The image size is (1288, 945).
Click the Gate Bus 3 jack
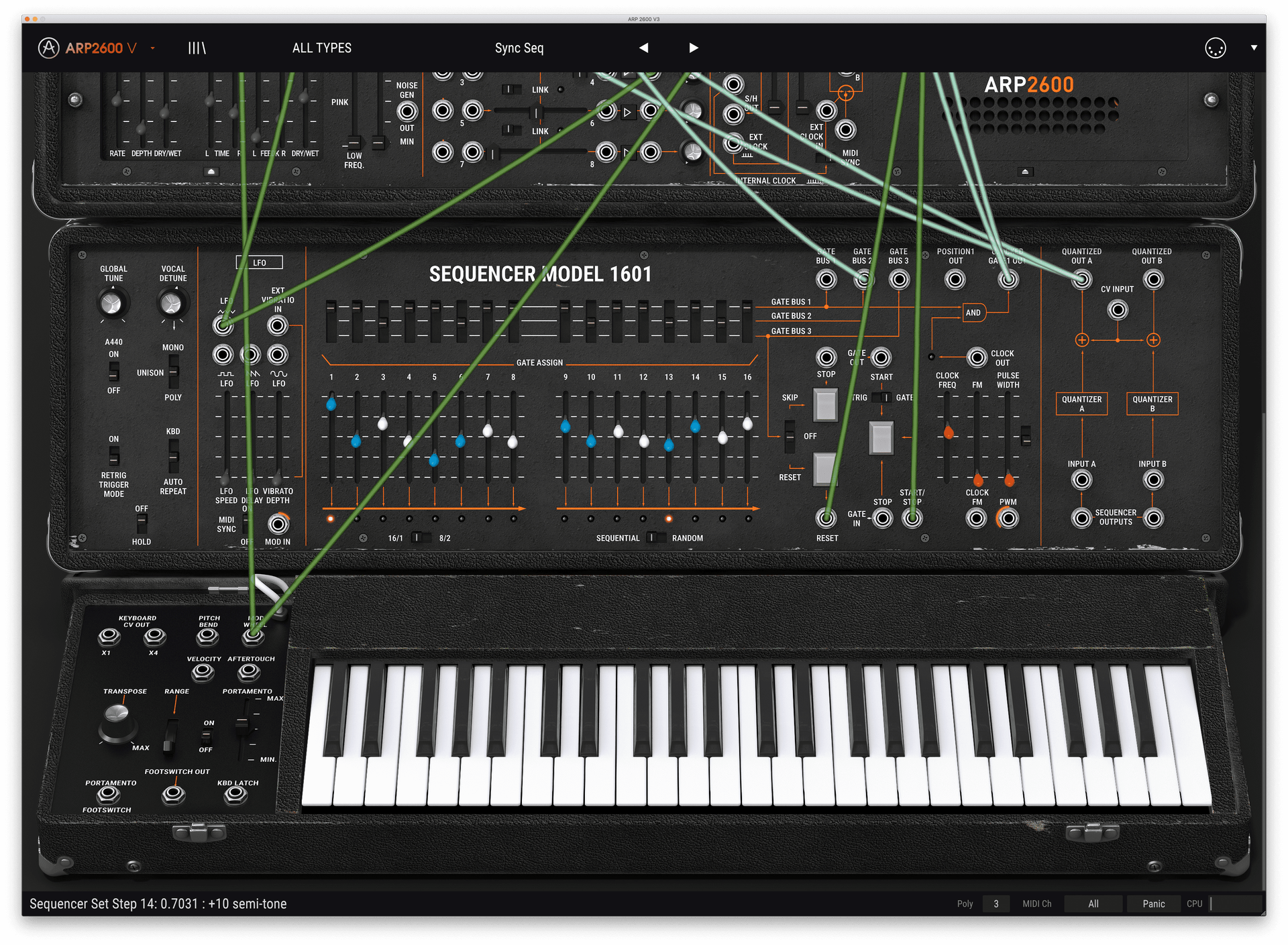coord(899,280)
